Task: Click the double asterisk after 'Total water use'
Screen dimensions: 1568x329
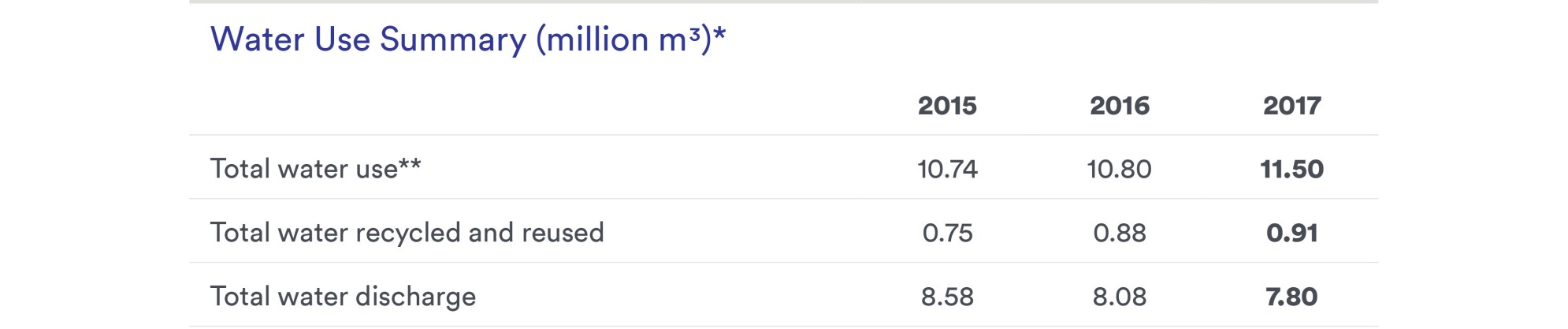Action: 410,165
